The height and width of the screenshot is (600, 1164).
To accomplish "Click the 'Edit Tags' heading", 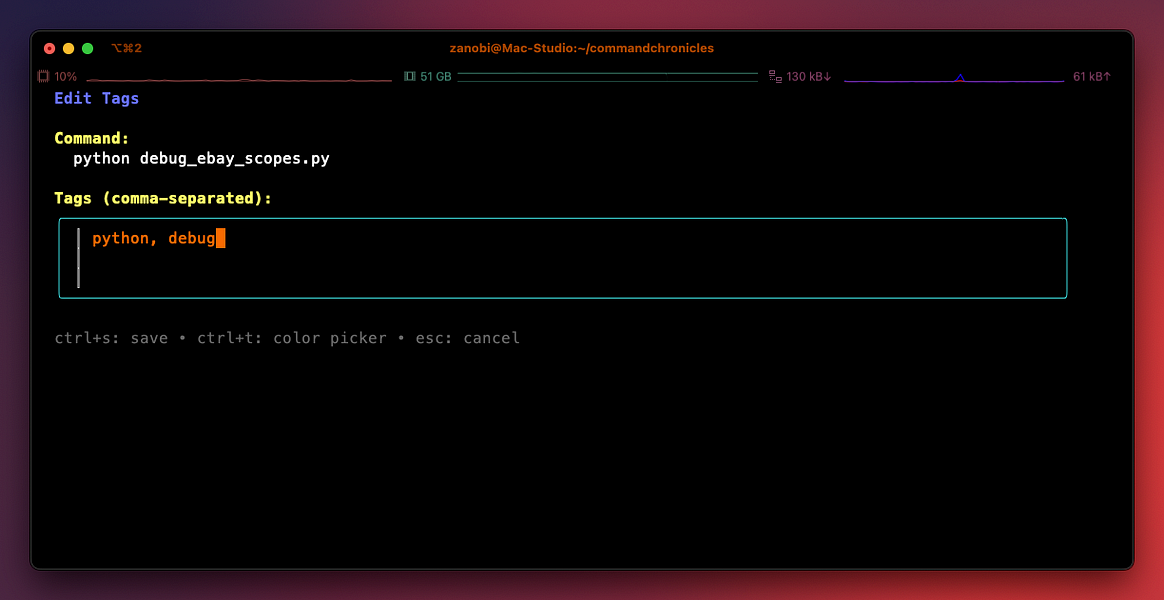I will click(x=97, y=98).
